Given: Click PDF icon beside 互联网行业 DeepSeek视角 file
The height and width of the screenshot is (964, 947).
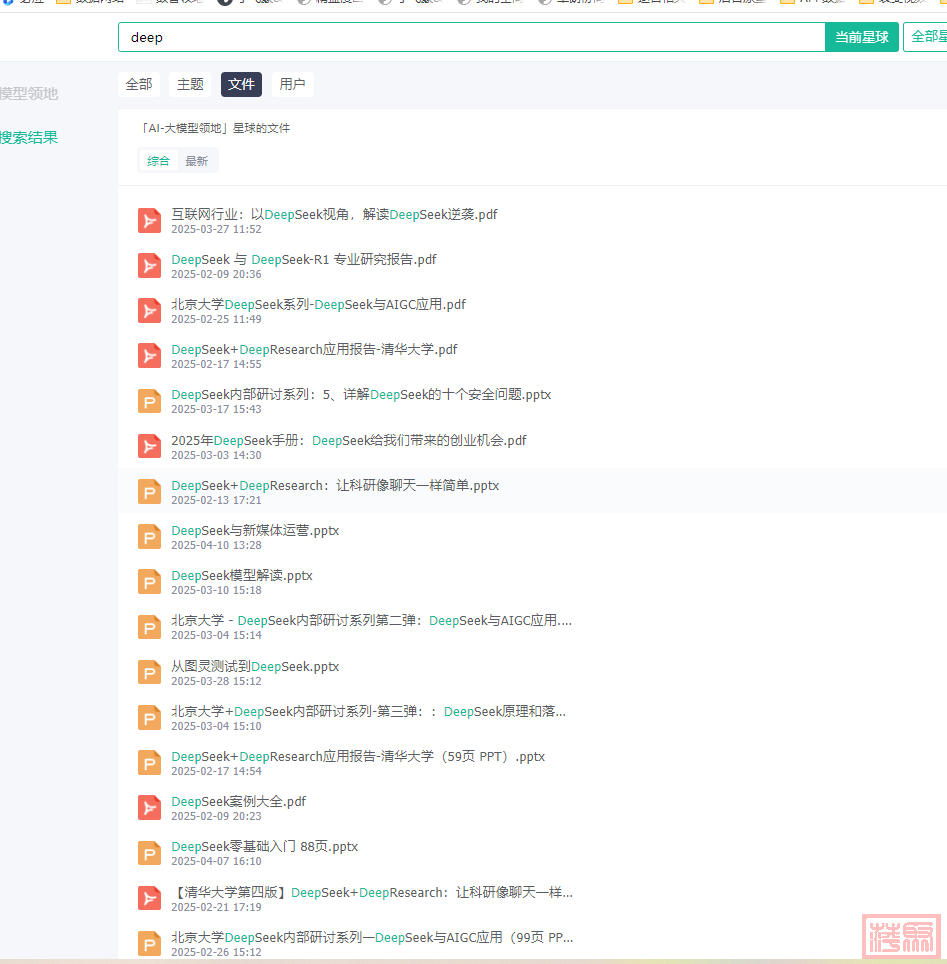Looking at the screenshot, I should click(149, 220).
